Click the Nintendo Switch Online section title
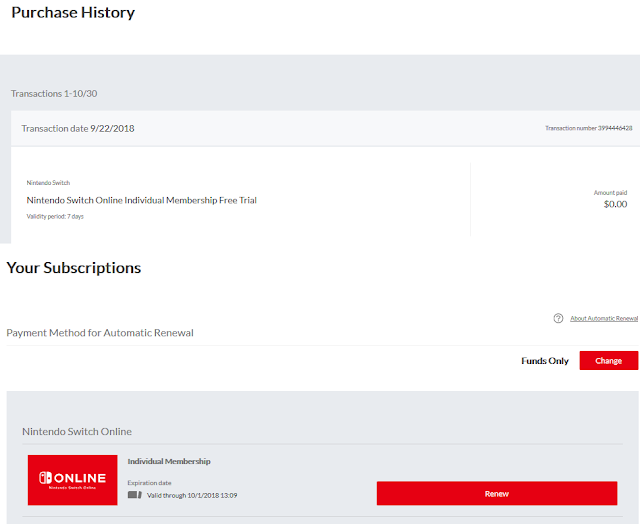This screenshot has height=524, width=640. (x=77, y=431)
